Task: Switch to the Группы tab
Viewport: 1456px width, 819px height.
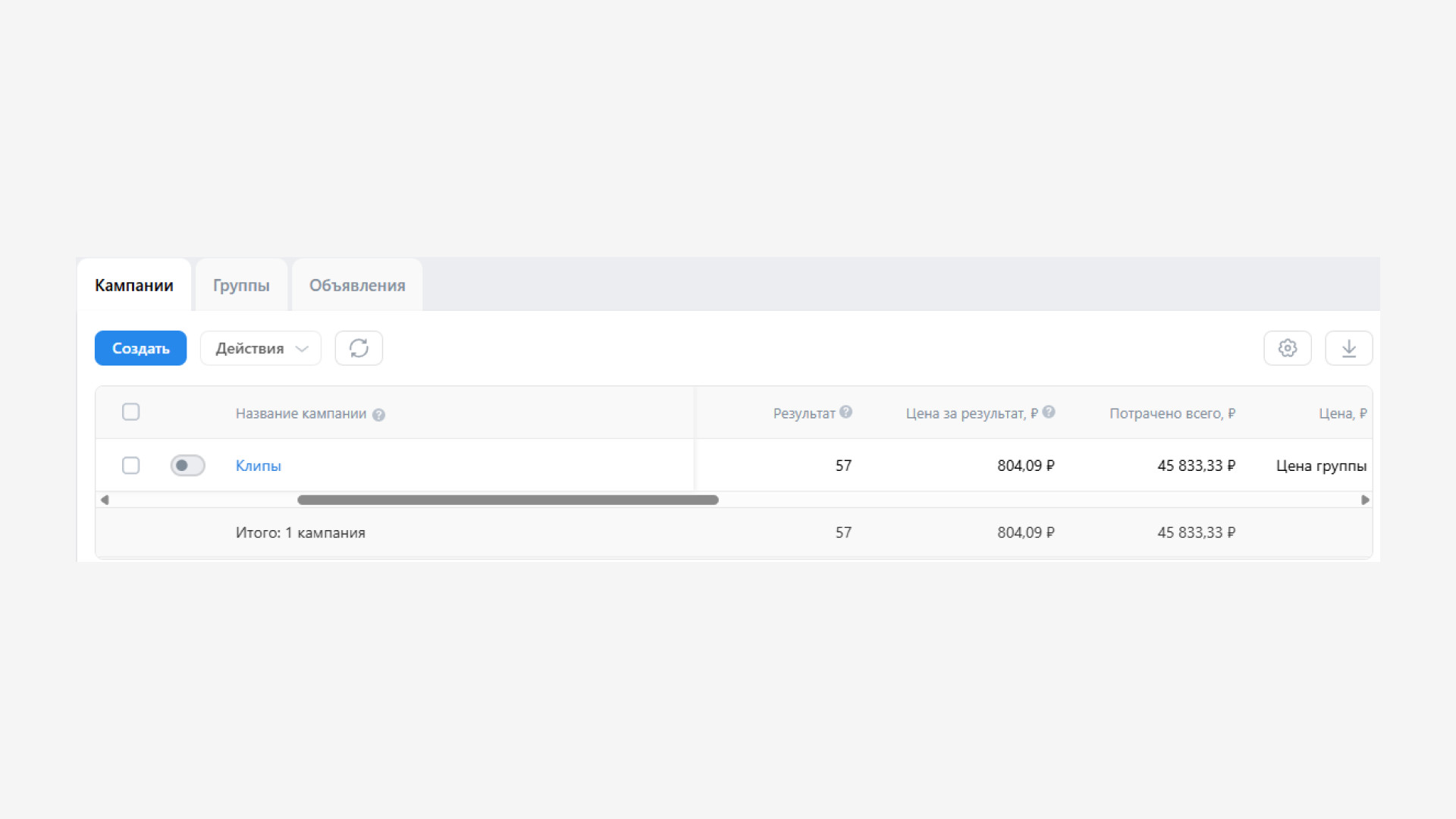Action: point(241,285)
